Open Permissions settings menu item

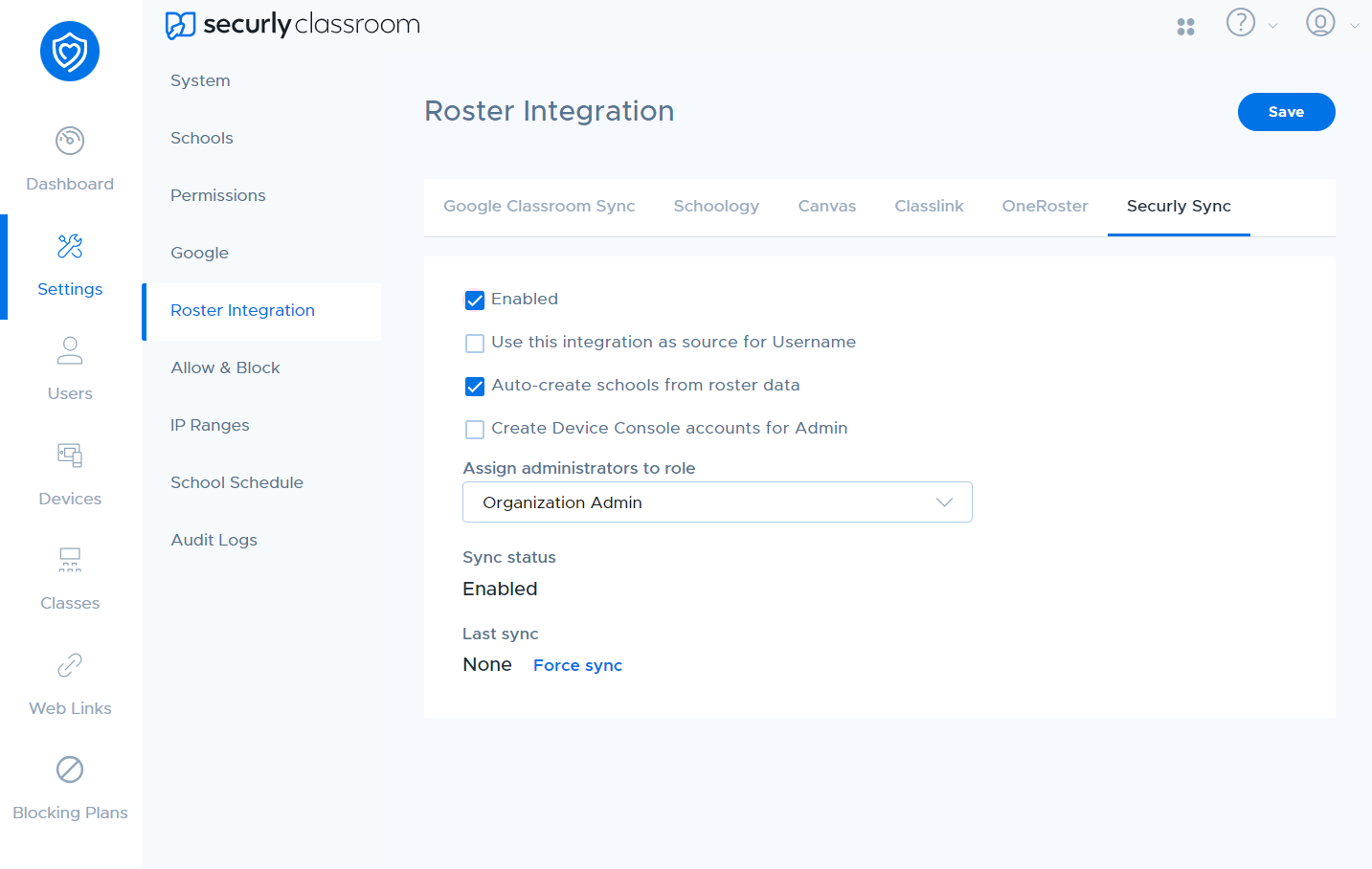[x=218, y=195]
